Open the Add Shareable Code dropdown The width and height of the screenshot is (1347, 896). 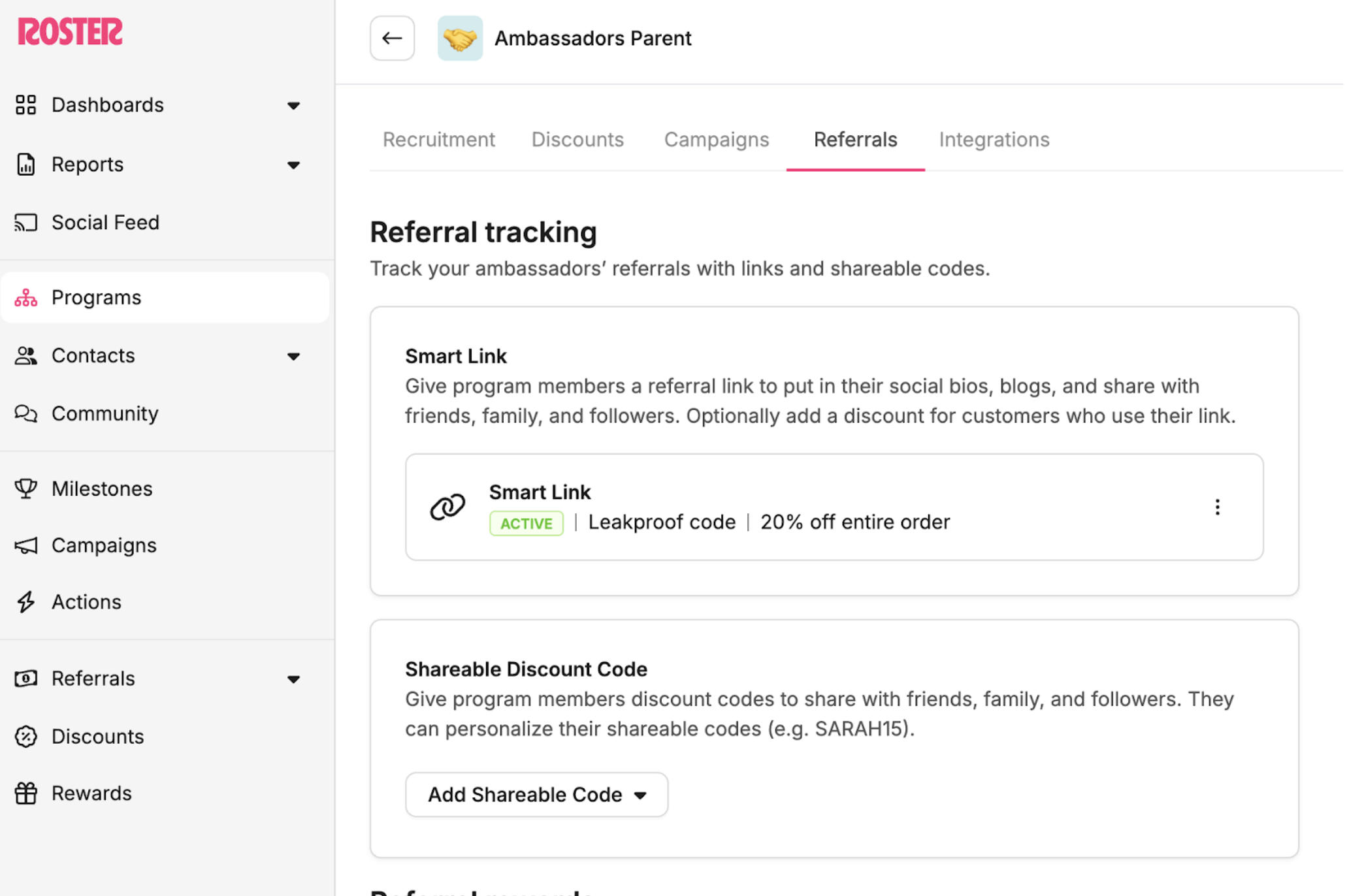[x=536, y=795]
